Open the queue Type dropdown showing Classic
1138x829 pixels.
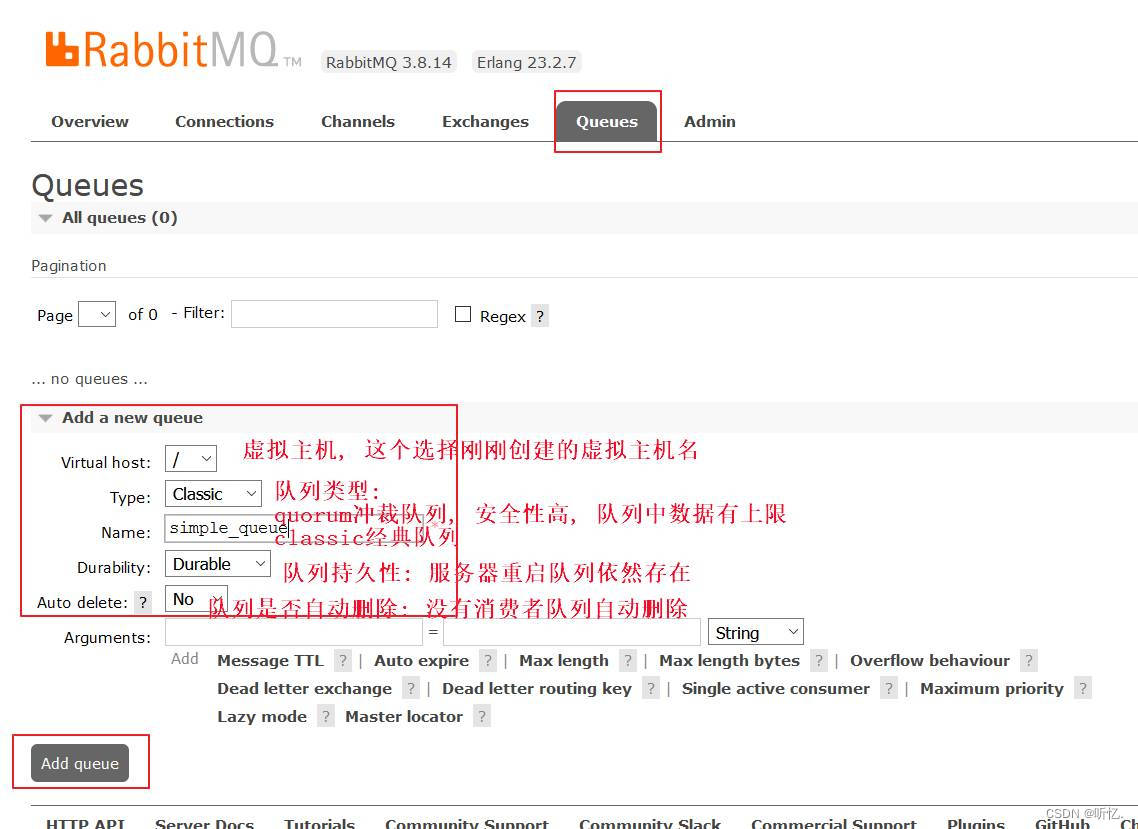pyautogui.click(x=212, y=494)
